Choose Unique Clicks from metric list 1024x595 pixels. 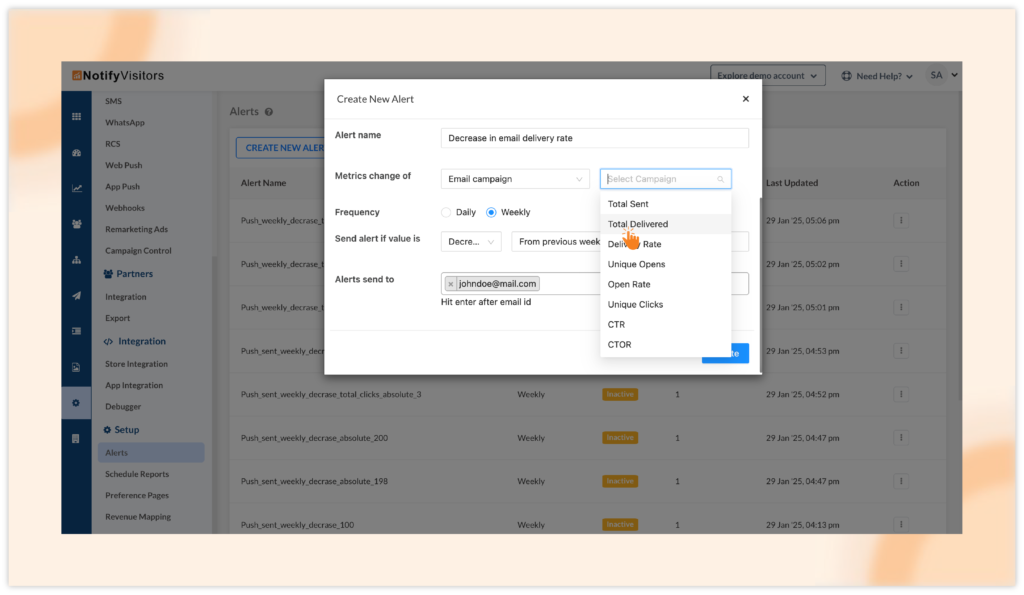[665, 304]
